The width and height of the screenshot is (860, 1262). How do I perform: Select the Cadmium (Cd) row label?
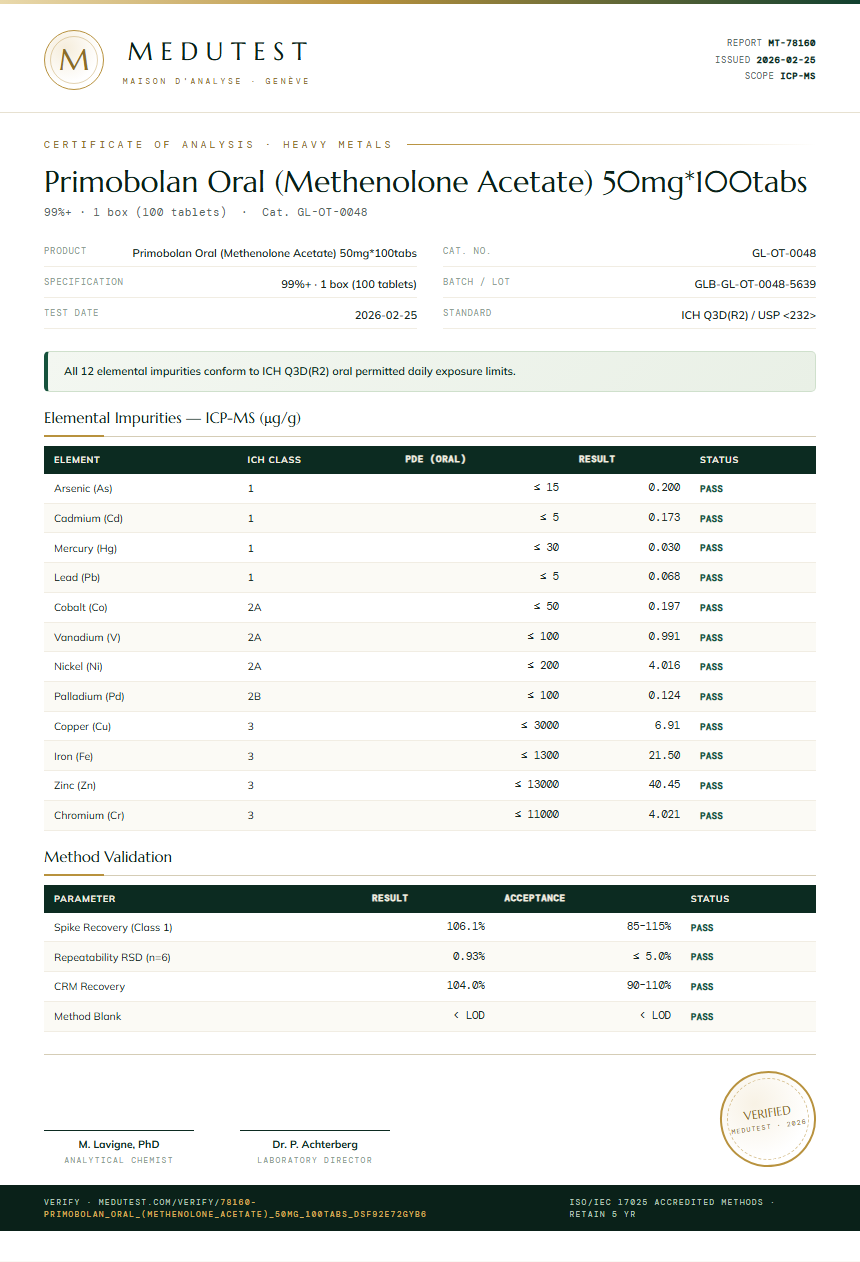coord(88,518)
